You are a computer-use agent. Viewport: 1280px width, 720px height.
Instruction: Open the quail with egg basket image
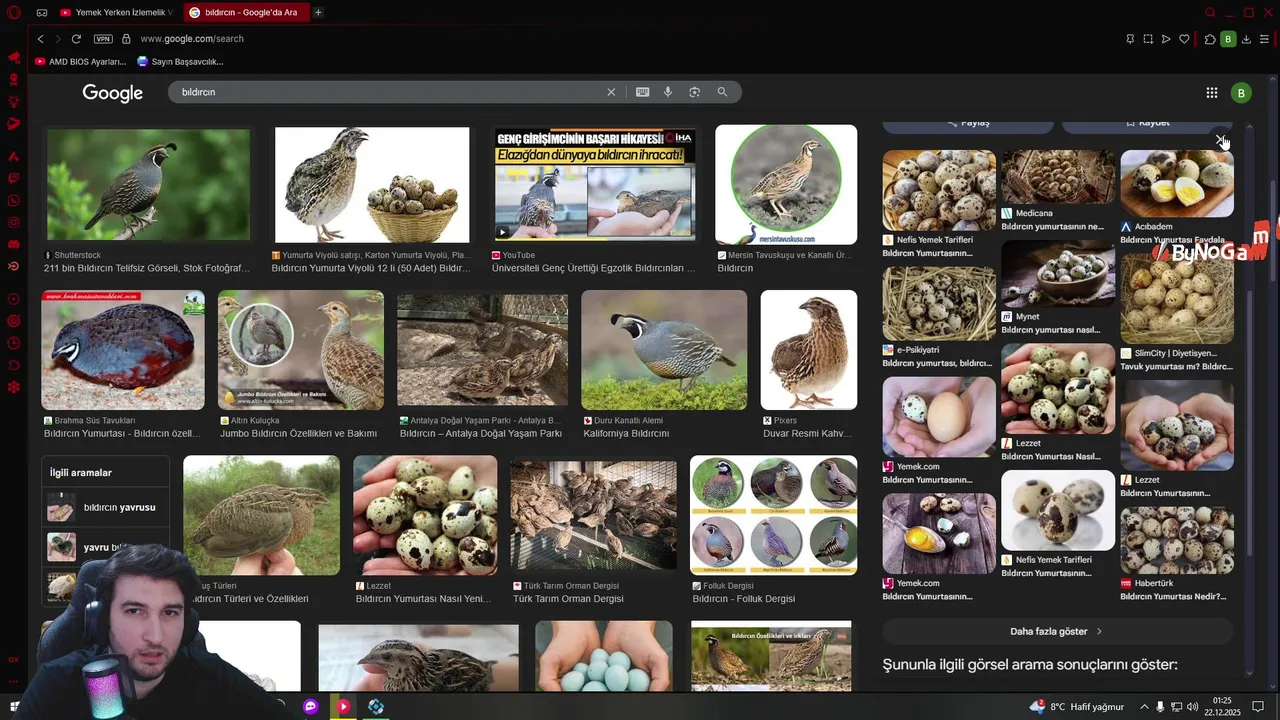(371, 184)
